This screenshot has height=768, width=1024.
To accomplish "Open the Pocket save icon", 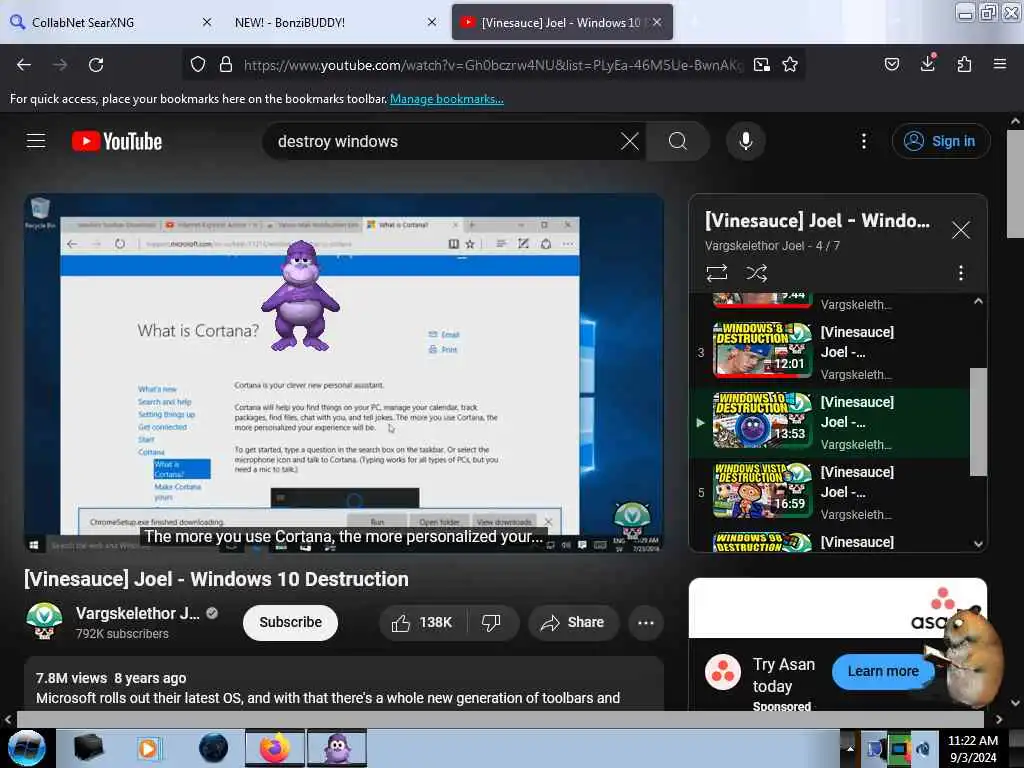I will pyautogui.click(x=892, y=64).
